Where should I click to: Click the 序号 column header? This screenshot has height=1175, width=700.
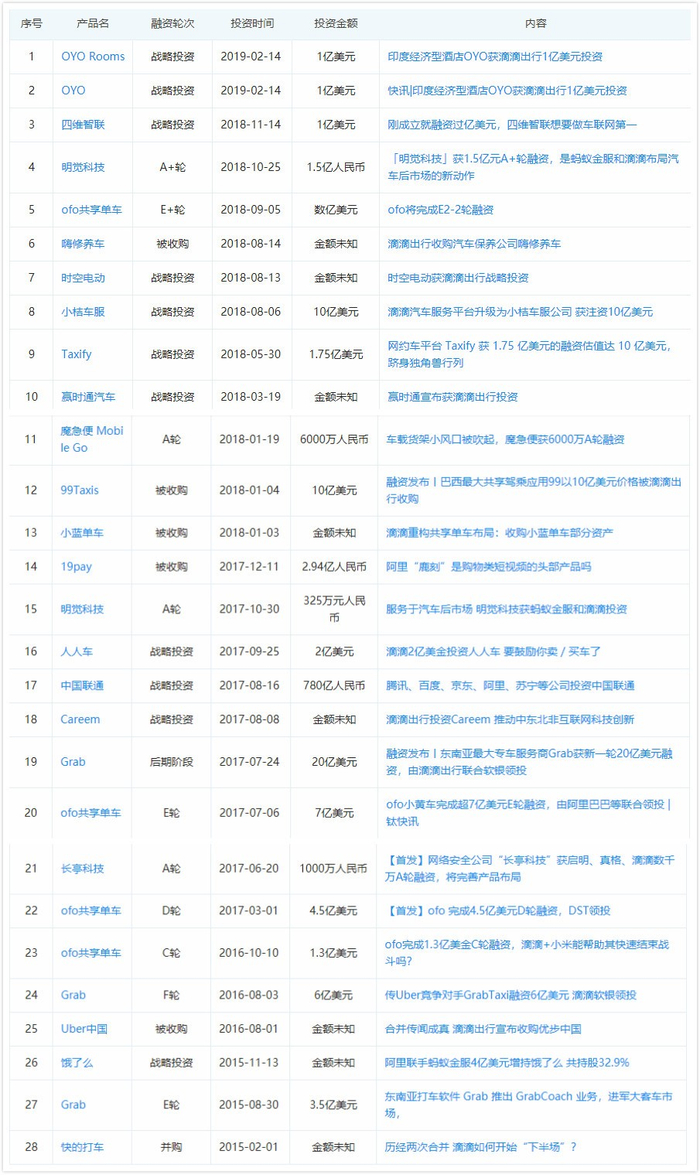point(31,24)
